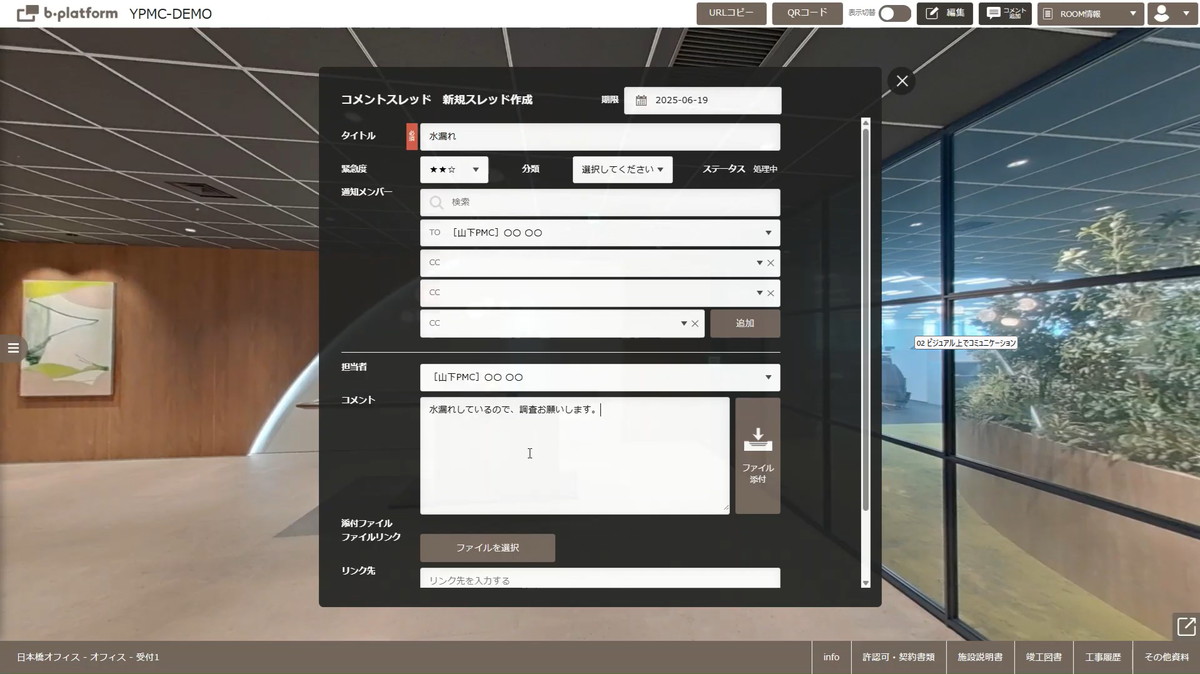Click the タイトル field containing 水漏れ
Screen dimensions: 1200x674
click(600, 136)
